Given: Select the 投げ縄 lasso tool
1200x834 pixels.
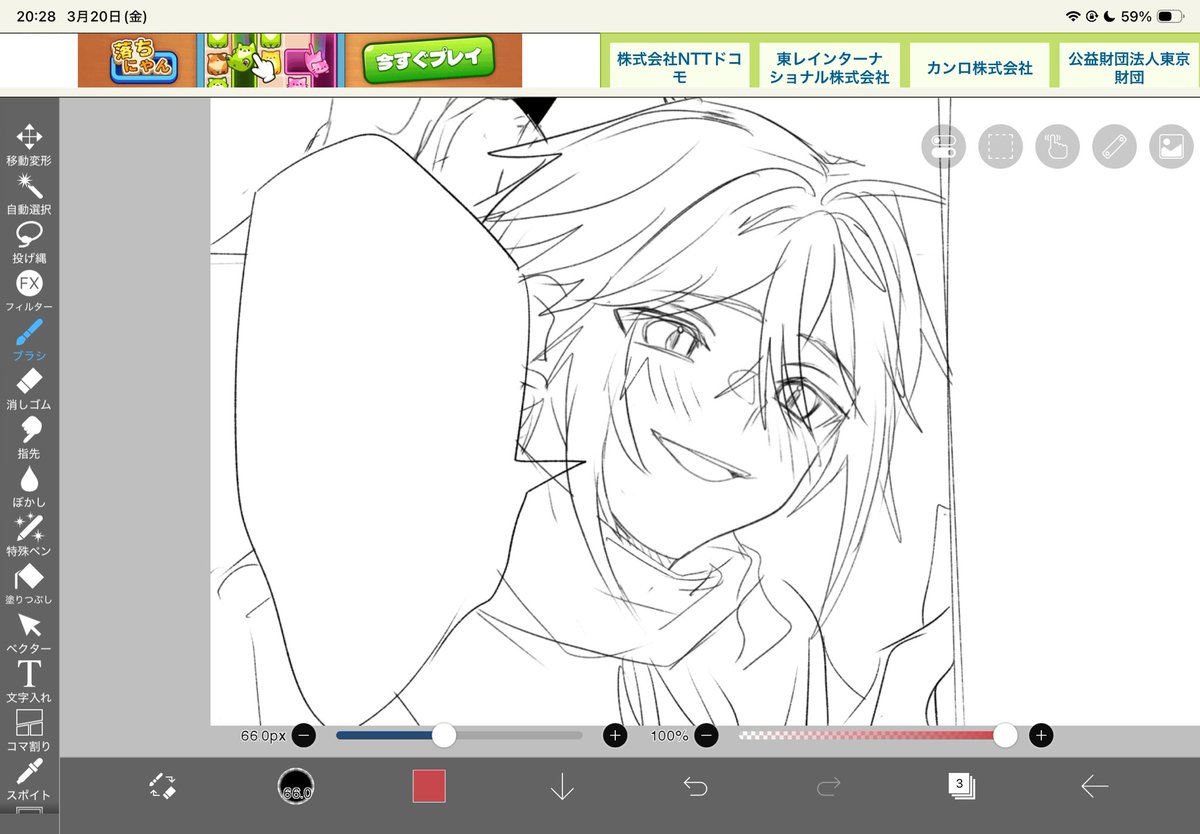Looking at the screenshot, I should coord(29,243).
